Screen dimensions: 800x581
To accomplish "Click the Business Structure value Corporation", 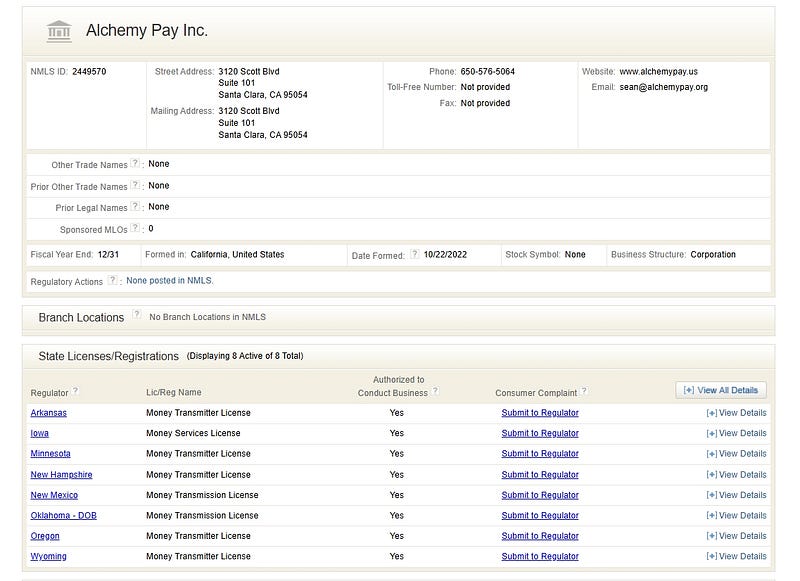I will click(713, 255).
